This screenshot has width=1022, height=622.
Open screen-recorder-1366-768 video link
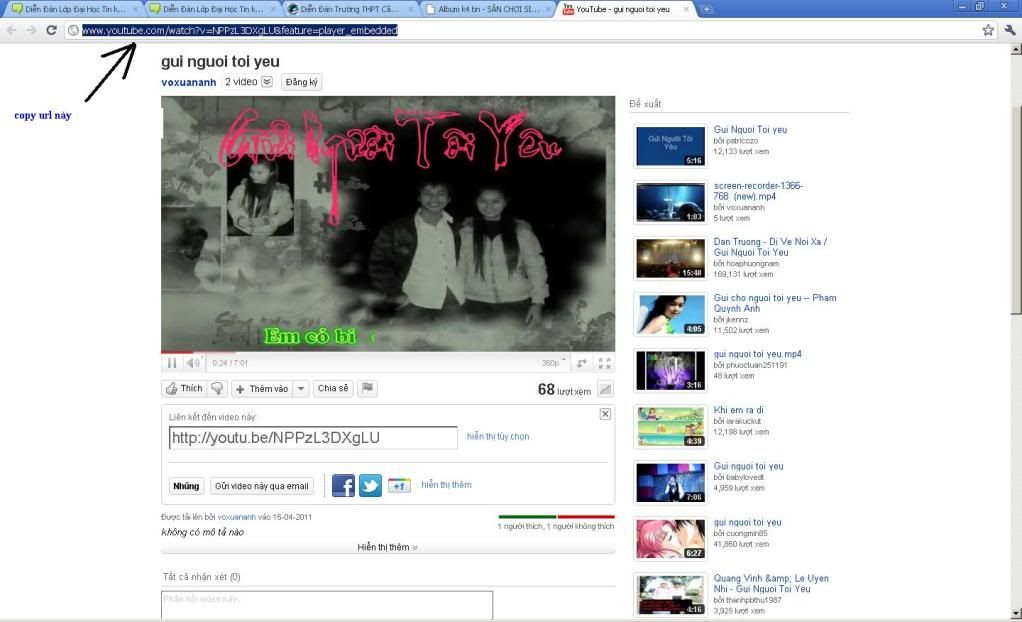tap(758, 190)
